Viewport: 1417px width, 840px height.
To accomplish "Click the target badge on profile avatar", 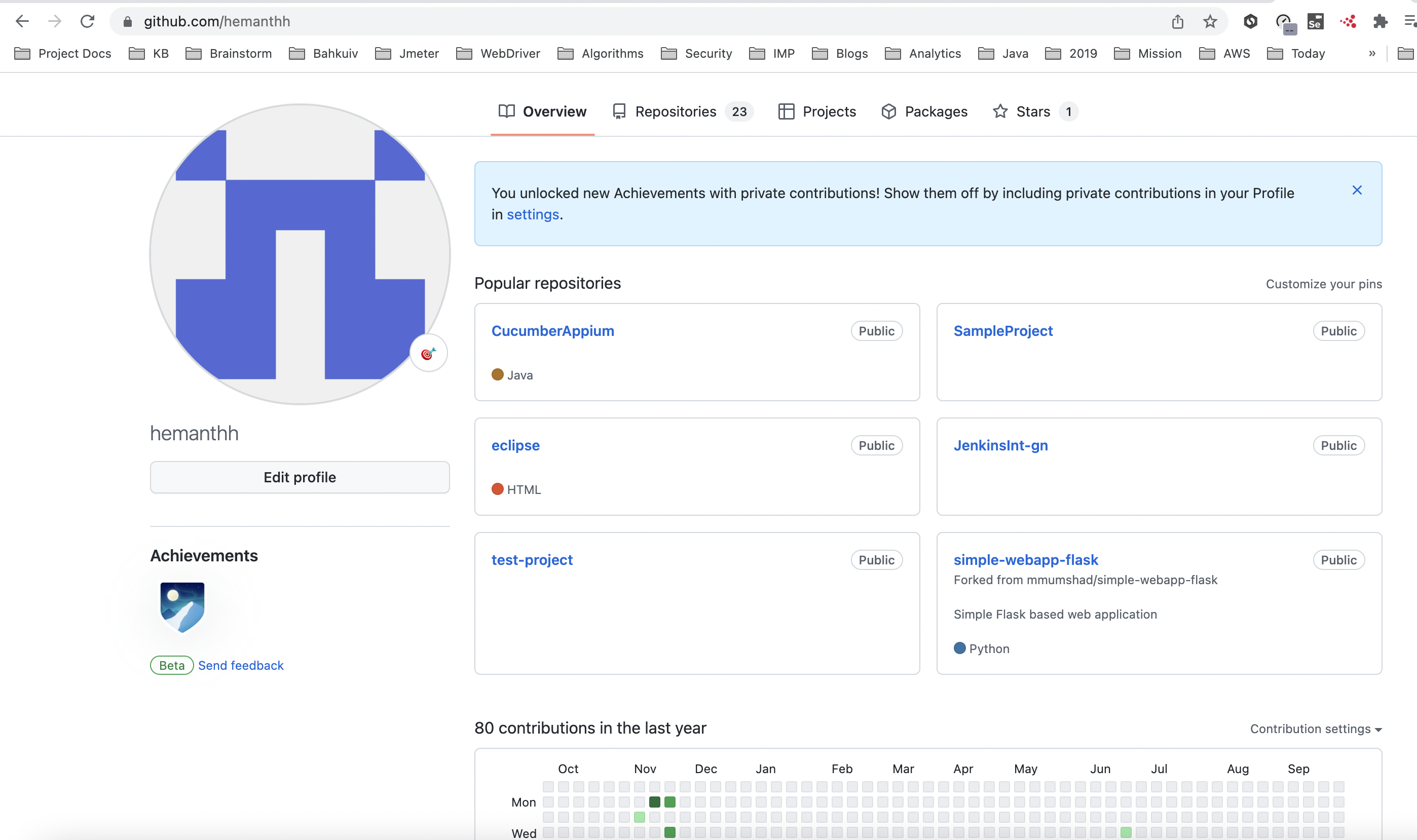I will pos(429,353).
